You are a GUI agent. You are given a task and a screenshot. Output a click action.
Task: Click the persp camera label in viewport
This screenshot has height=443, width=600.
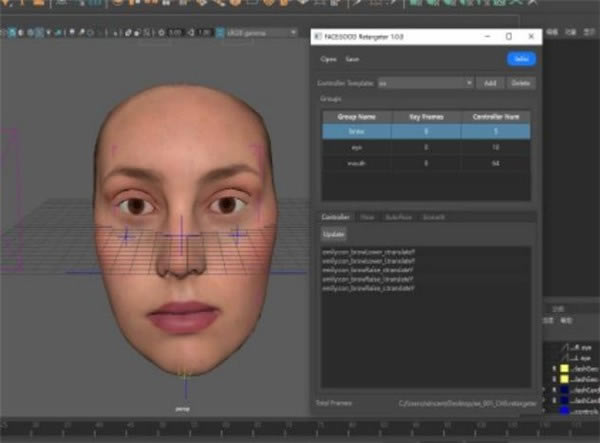point(183,409)
